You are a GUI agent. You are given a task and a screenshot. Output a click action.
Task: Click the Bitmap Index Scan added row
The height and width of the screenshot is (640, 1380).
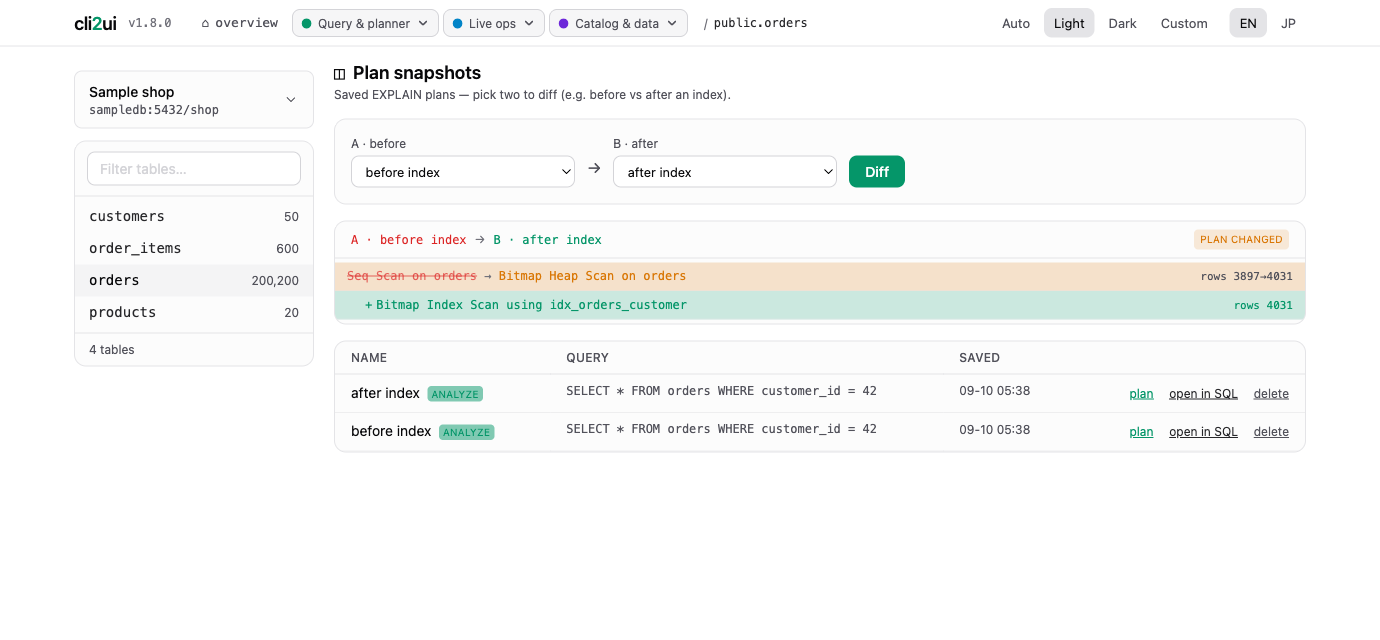[x=820, y=306]
